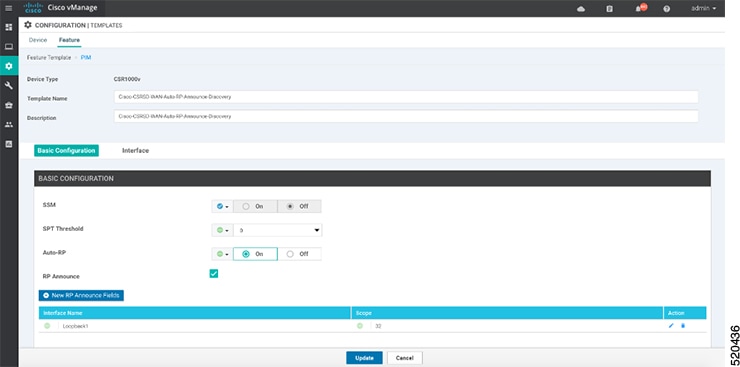This screenshot has height=367, width=740.
Task: Click the green status icon beside Loopback1
Action: click(47, 326)
